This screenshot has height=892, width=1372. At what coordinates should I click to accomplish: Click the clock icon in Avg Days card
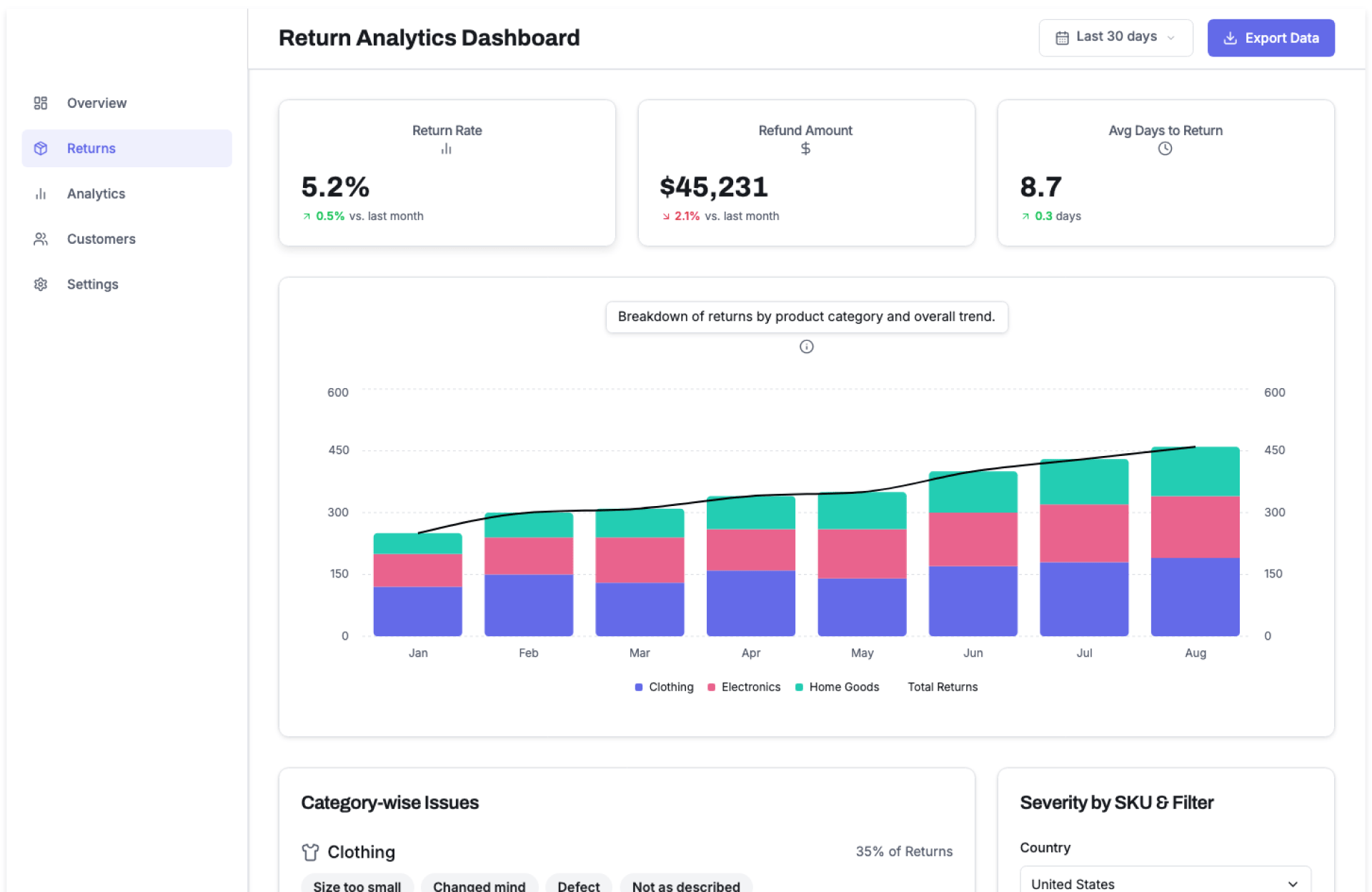[x=1165, y=149]
